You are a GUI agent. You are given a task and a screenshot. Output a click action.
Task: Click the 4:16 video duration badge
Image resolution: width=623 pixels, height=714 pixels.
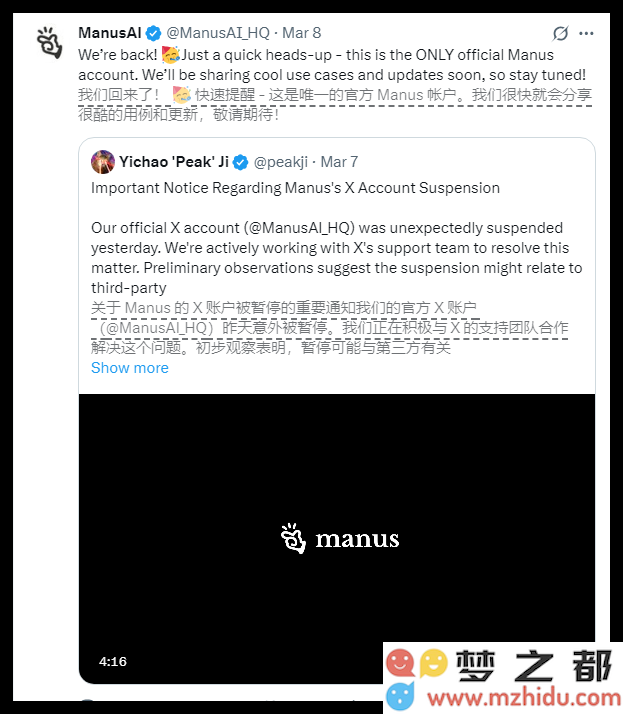112,661
